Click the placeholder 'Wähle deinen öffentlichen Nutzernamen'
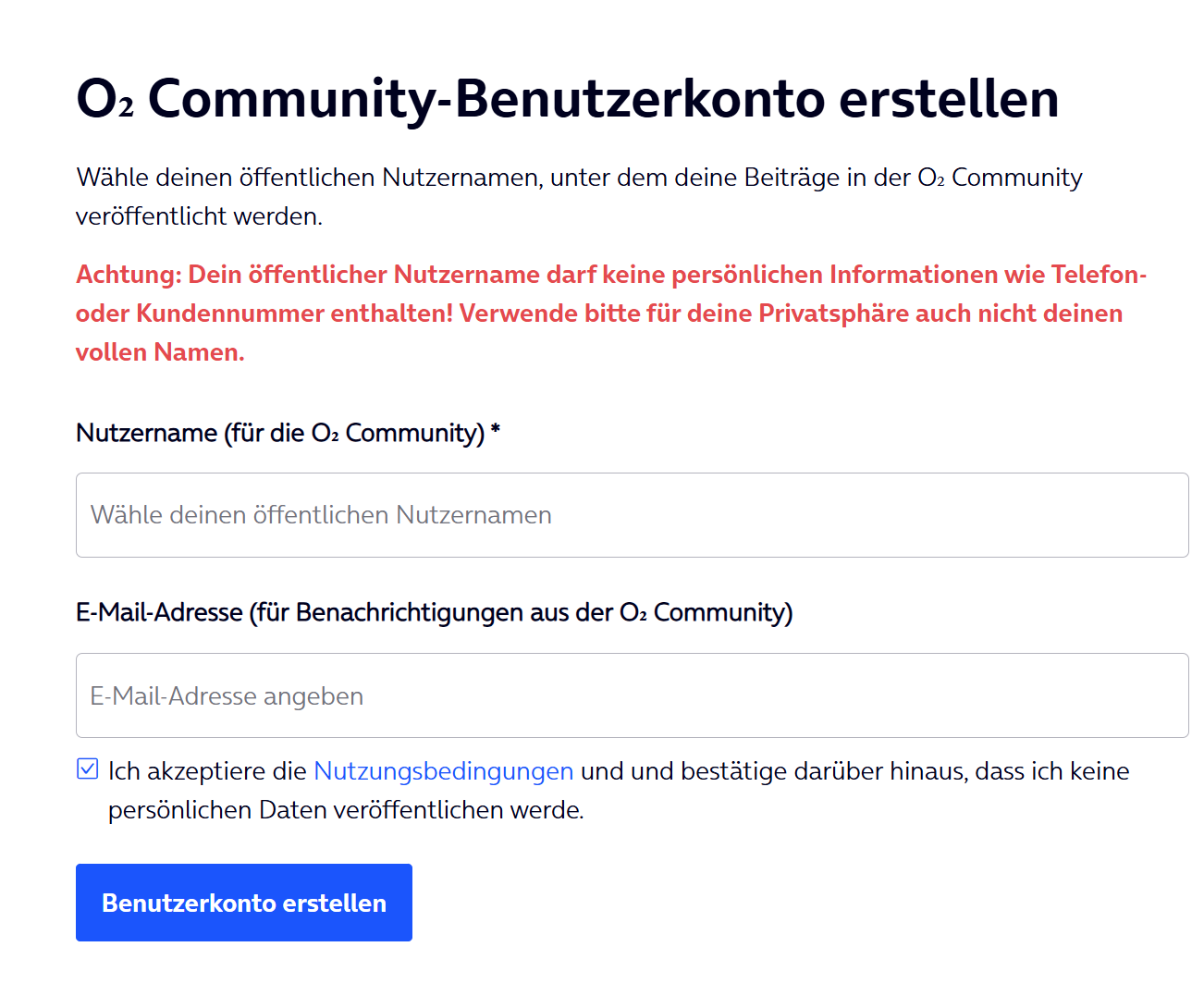The image size is (1204, 996). (321, 515)
